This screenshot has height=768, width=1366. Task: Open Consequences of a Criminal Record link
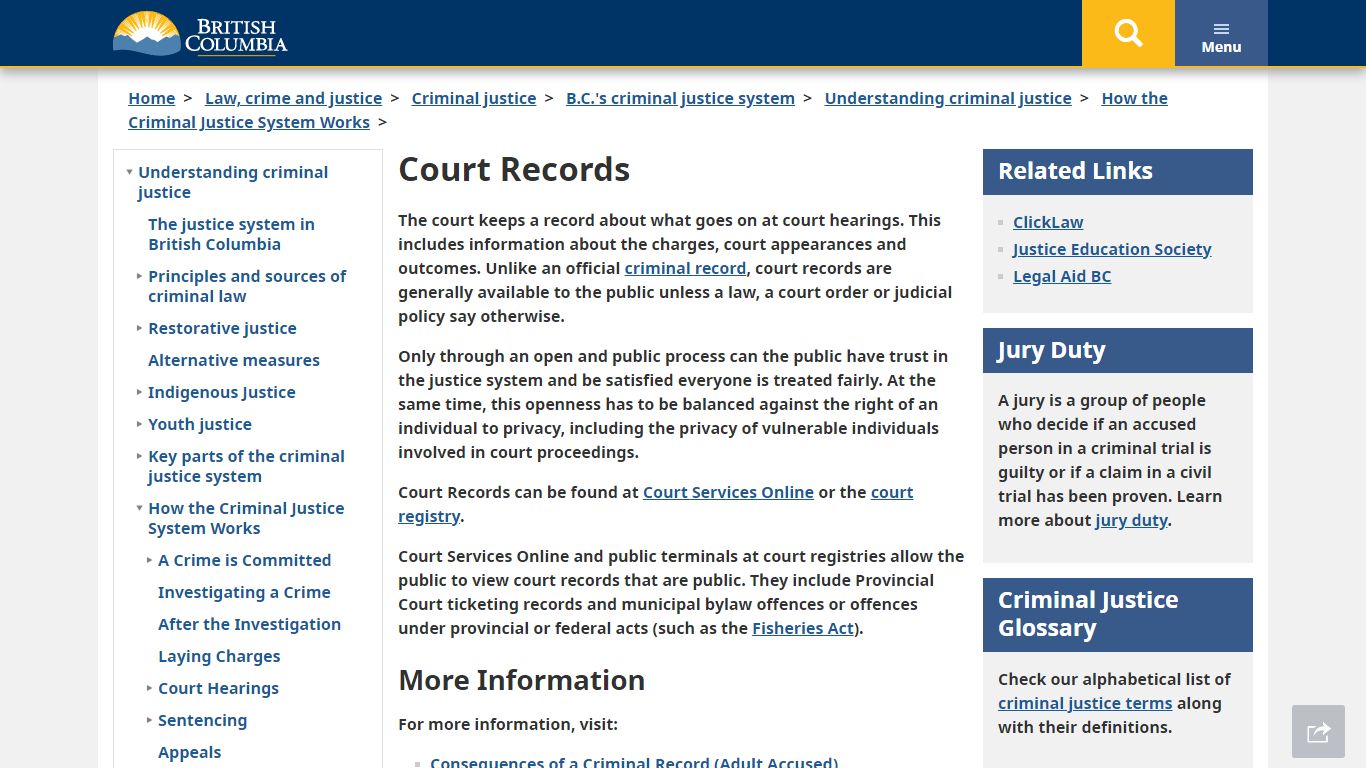634,762
